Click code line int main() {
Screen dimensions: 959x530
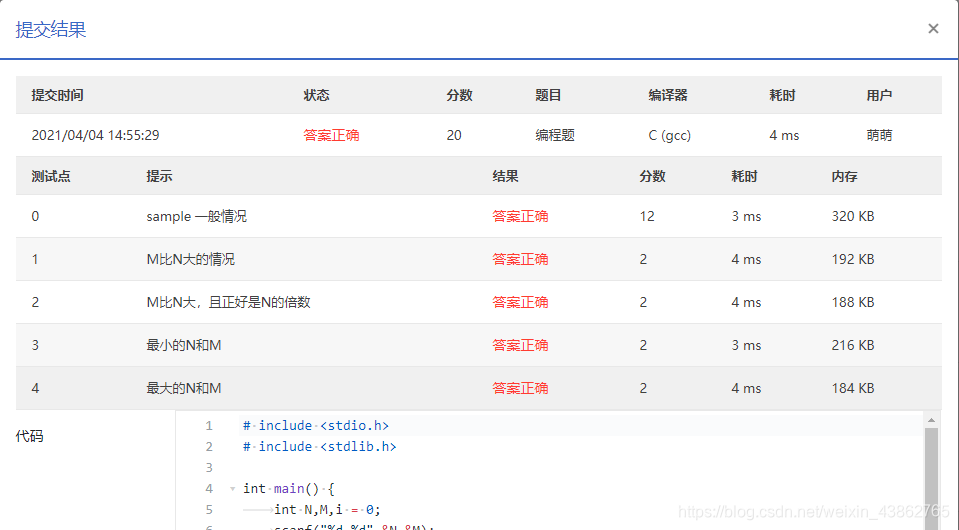(x=289, y=488)
